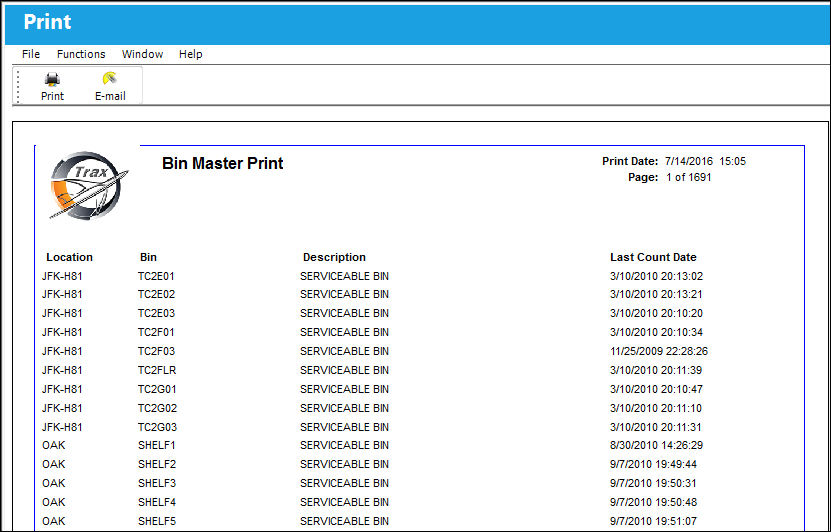Select bin TC2F01

pos(156,333)
